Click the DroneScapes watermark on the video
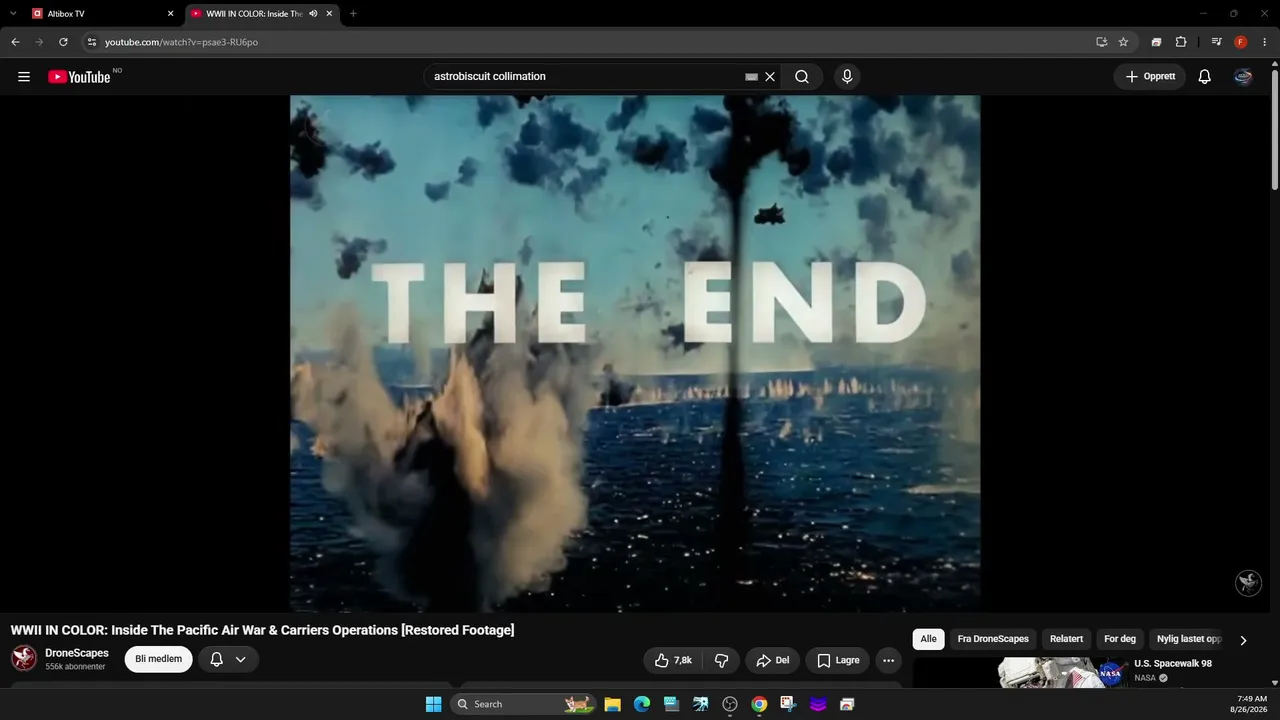Viewport: 1280px width, 720px height. click(1248, 583)
